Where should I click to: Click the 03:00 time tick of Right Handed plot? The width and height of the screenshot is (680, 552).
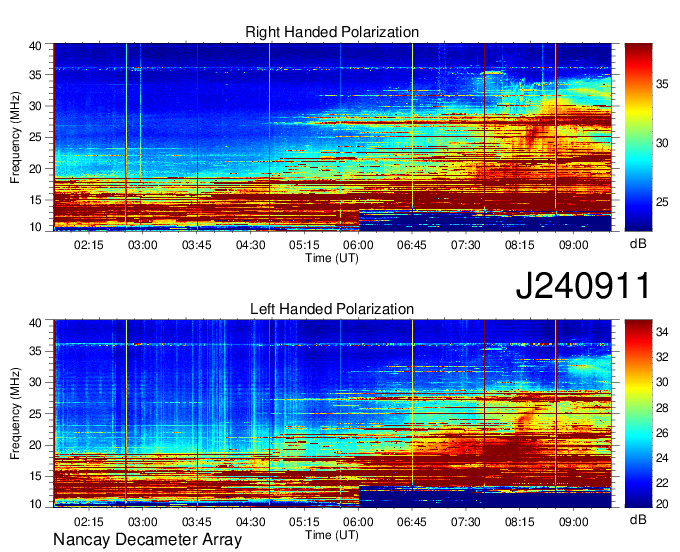tap(143, 245)
